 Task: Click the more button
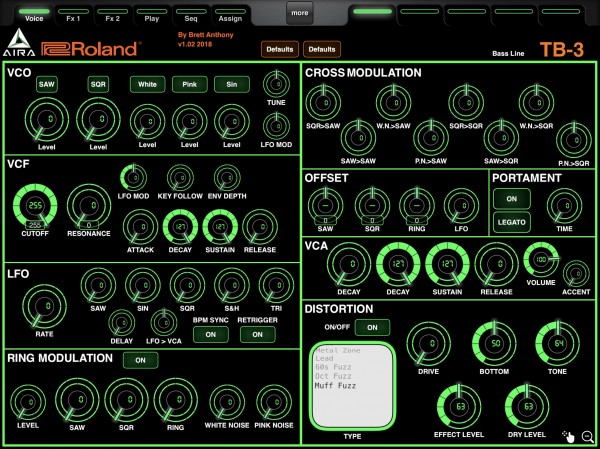click(300, 13)
